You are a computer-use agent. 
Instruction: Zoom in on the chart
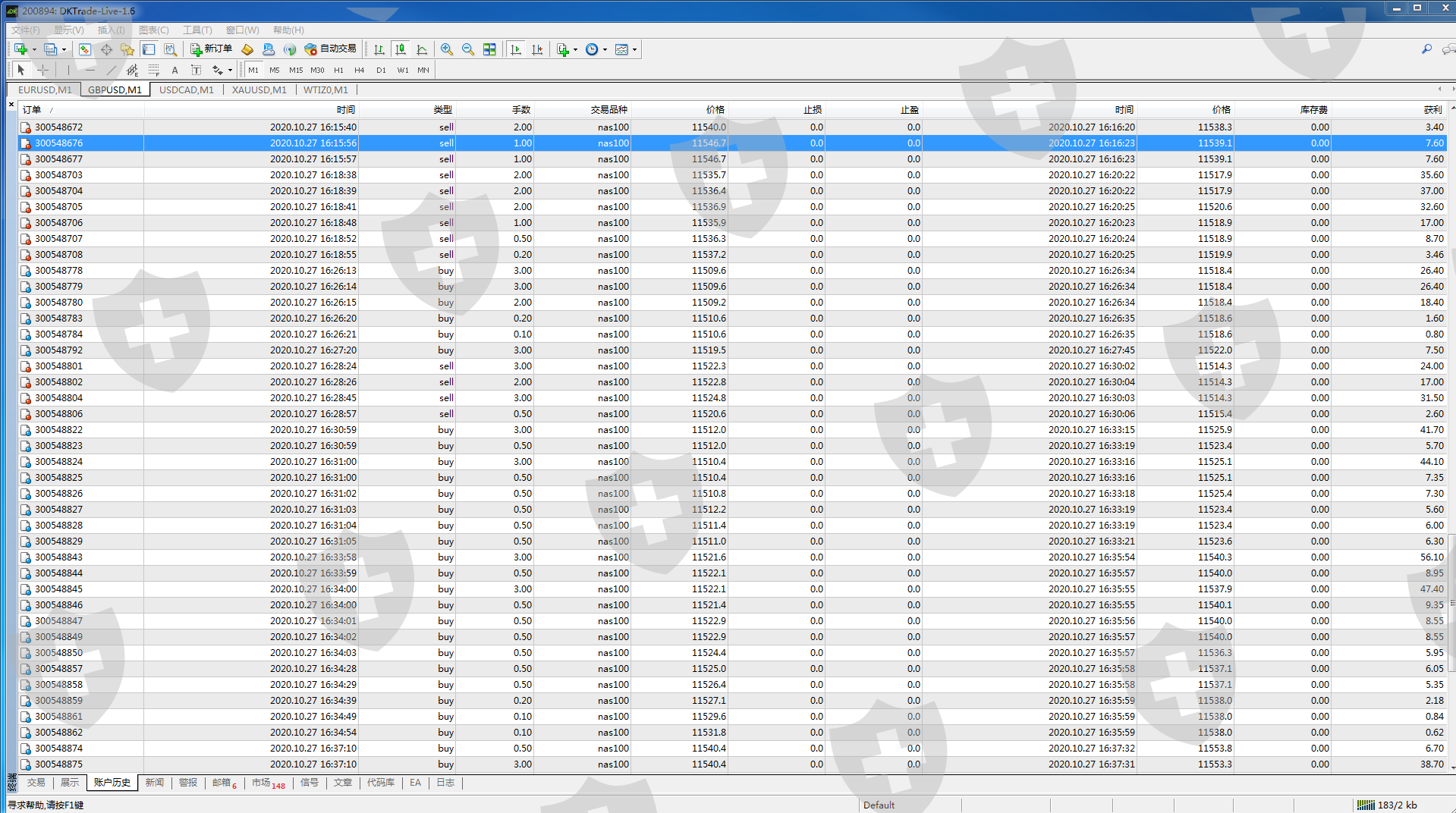[x=447, y=49]
